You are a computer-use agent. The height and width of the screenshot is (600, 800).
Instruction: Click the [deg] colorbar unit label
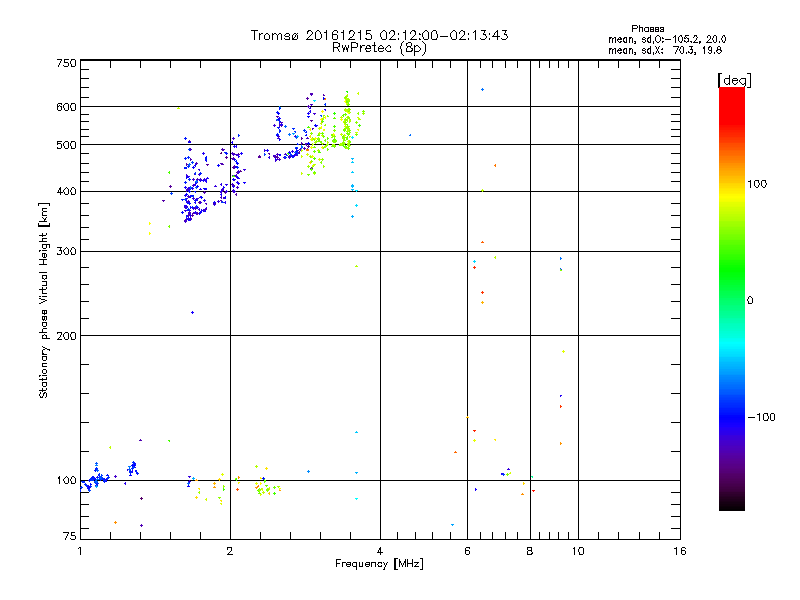(734, 79)
